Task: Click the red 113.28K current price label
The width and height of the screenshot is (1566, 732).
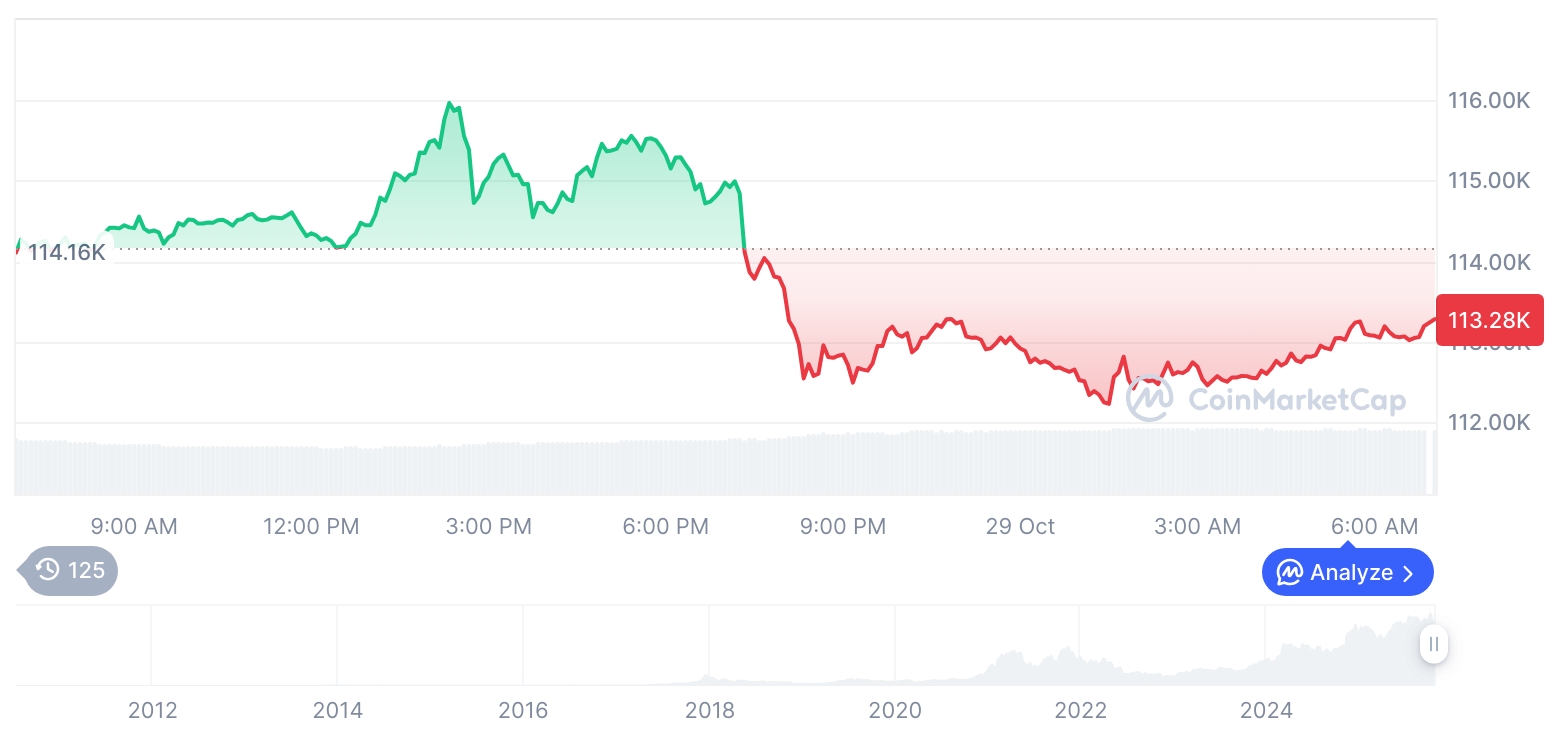Action: click(1488, 320)
